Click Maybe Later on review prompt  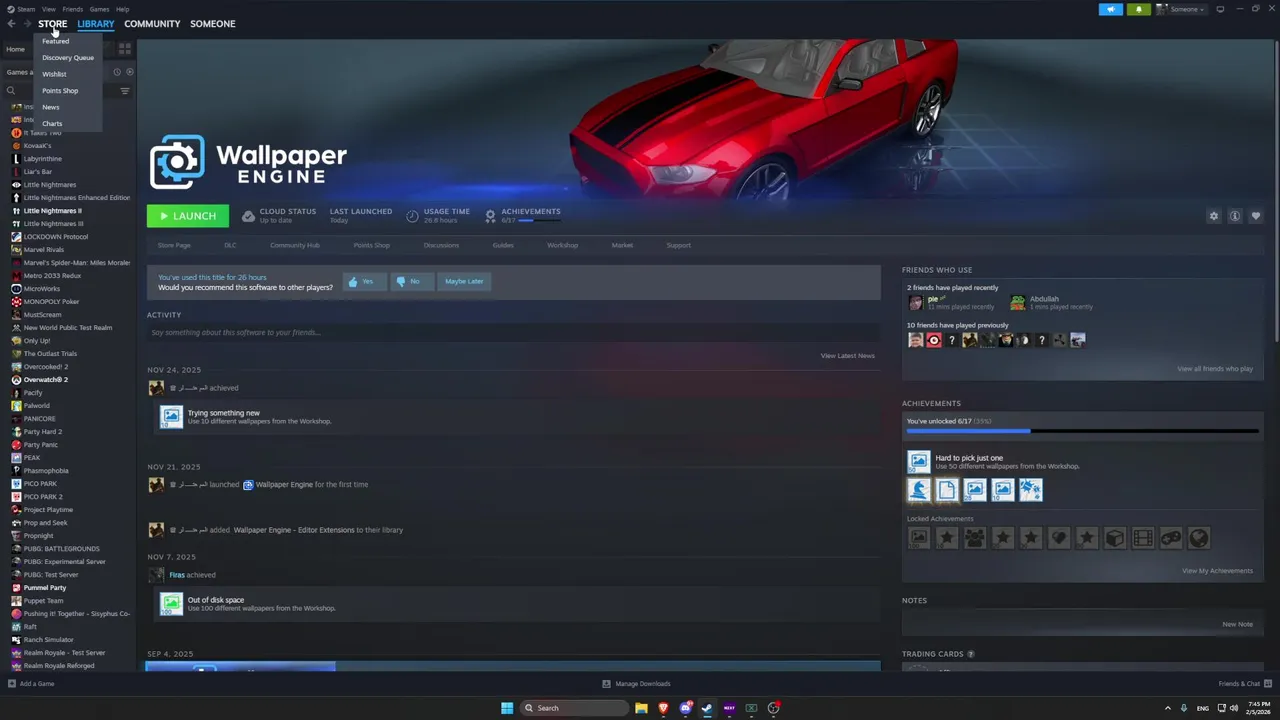coord(464,282)
